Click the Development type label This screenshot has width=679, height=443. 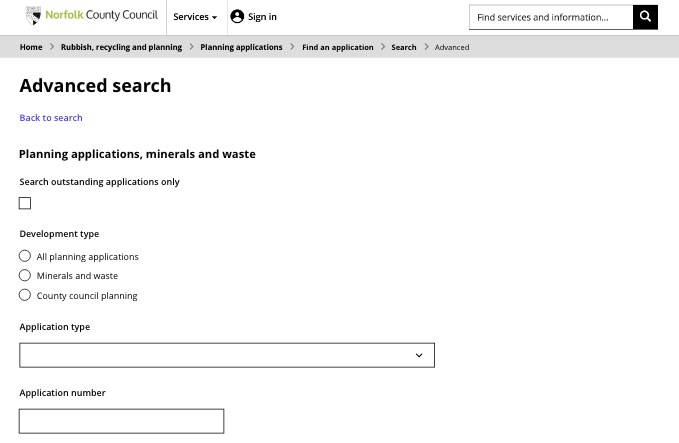coord(59,234)
